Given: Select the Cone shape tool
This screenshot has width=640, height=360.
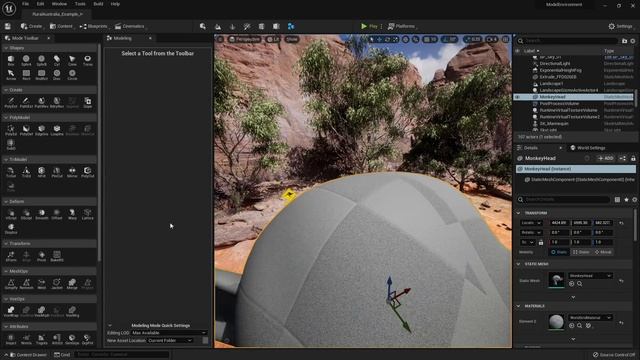Looking at the screenshot, I should tap(72, 60).
